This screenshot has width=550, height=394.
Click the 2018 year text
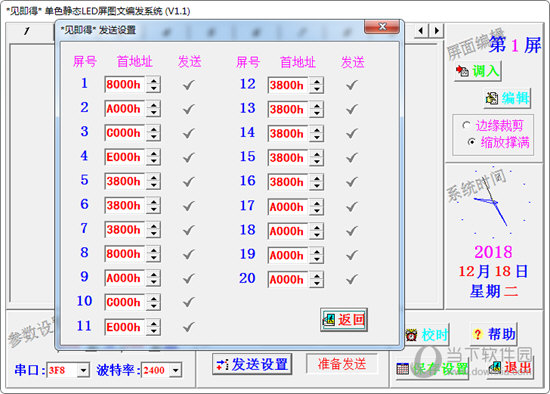pyautogui.click(x=493, y=252)
